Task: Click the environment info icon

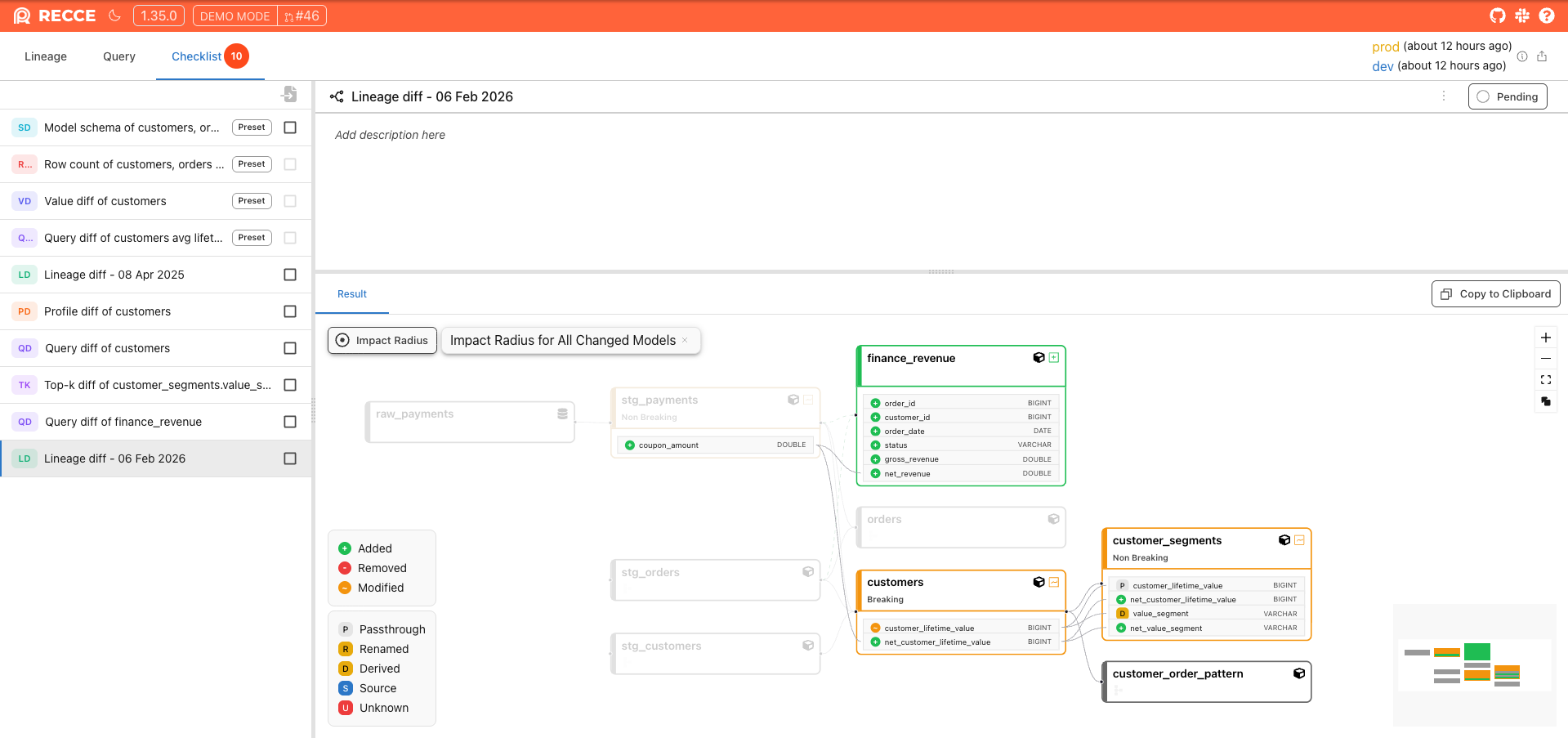Action: (x=1522, y=56)
